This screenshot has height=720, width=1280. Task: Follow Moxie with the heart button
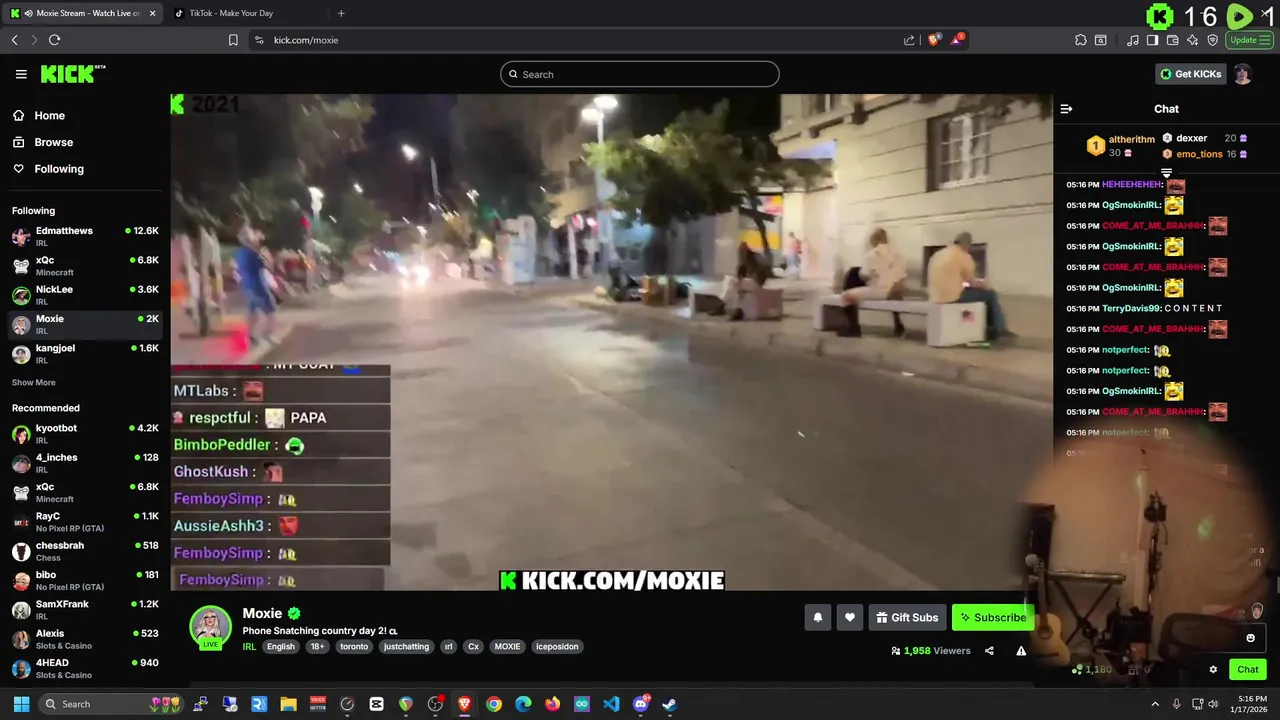click(x=850, y=618)
